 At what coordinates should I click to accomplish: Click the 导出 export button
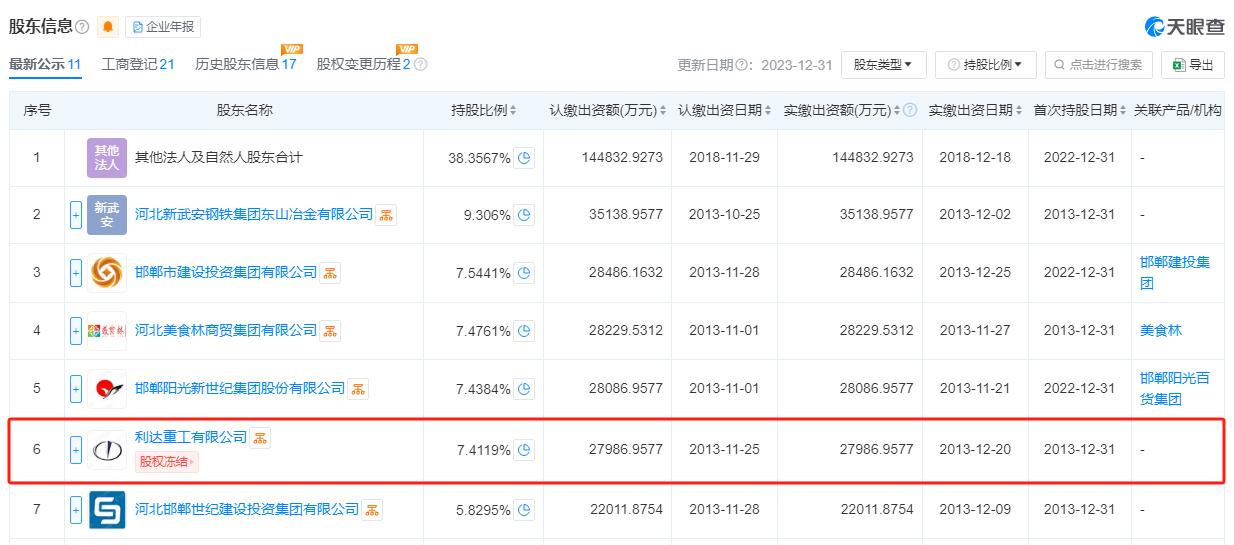pos(1193,65)
